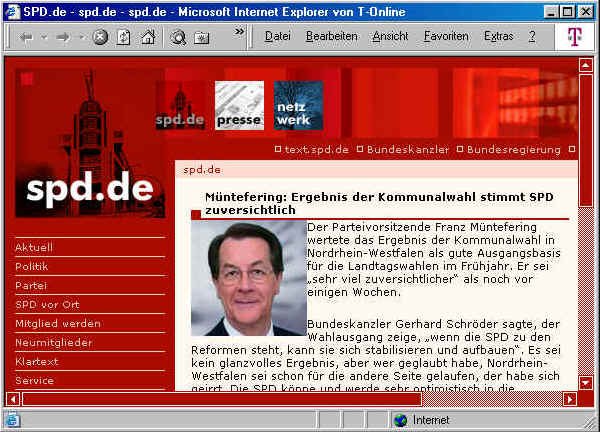Viewport: 600px width, 432px height.
Task: Stop page loading with the Stop icon
Action: [100, 37]
